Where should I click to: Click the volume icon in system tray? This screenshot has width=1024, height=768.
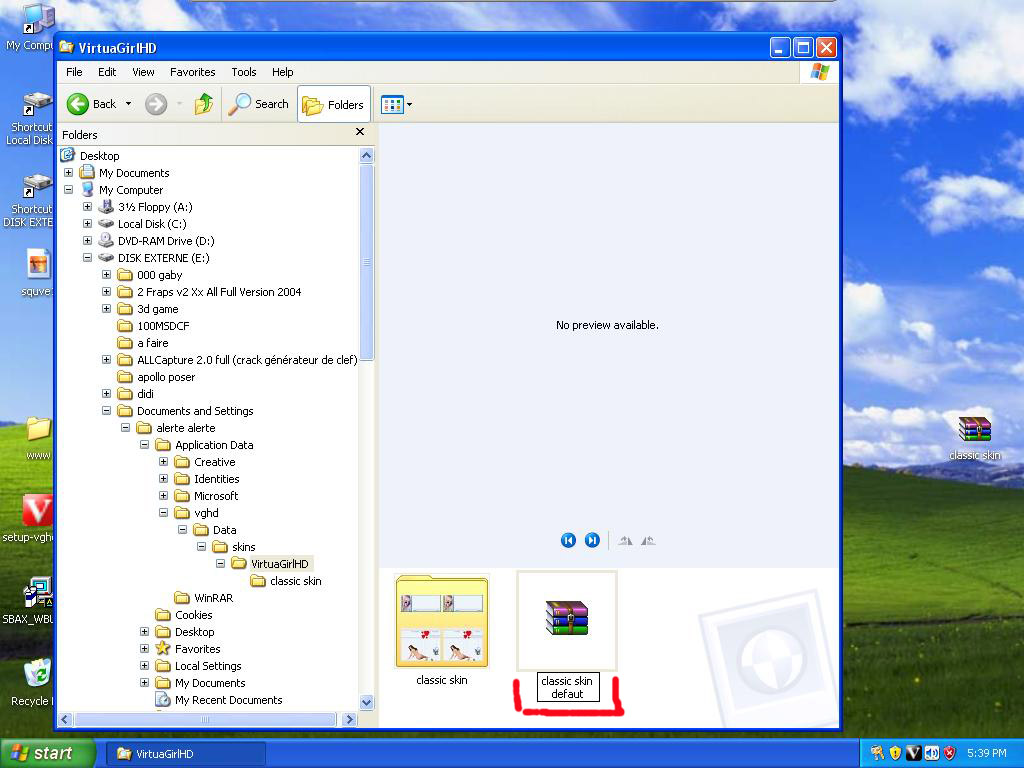931,753
